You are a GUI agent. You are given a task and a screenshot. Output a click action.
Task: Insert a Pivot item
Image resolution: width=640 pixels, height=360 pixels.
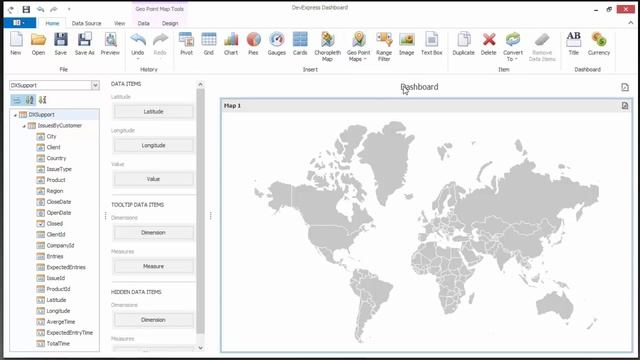click(x=187, y=43)
